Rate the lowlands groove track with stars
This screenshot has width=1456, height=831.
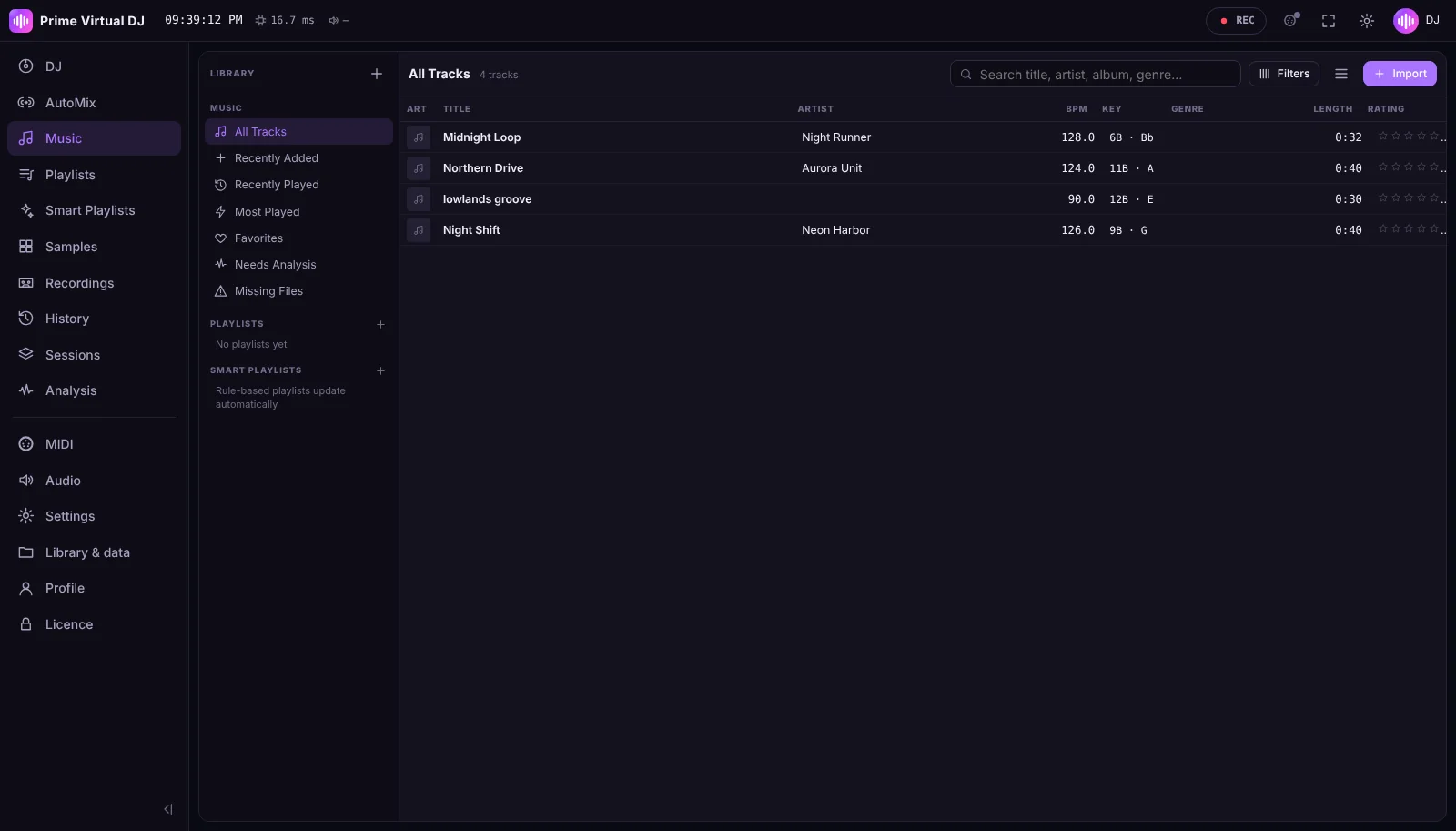pyautogui.click(x=1409, y=198)
